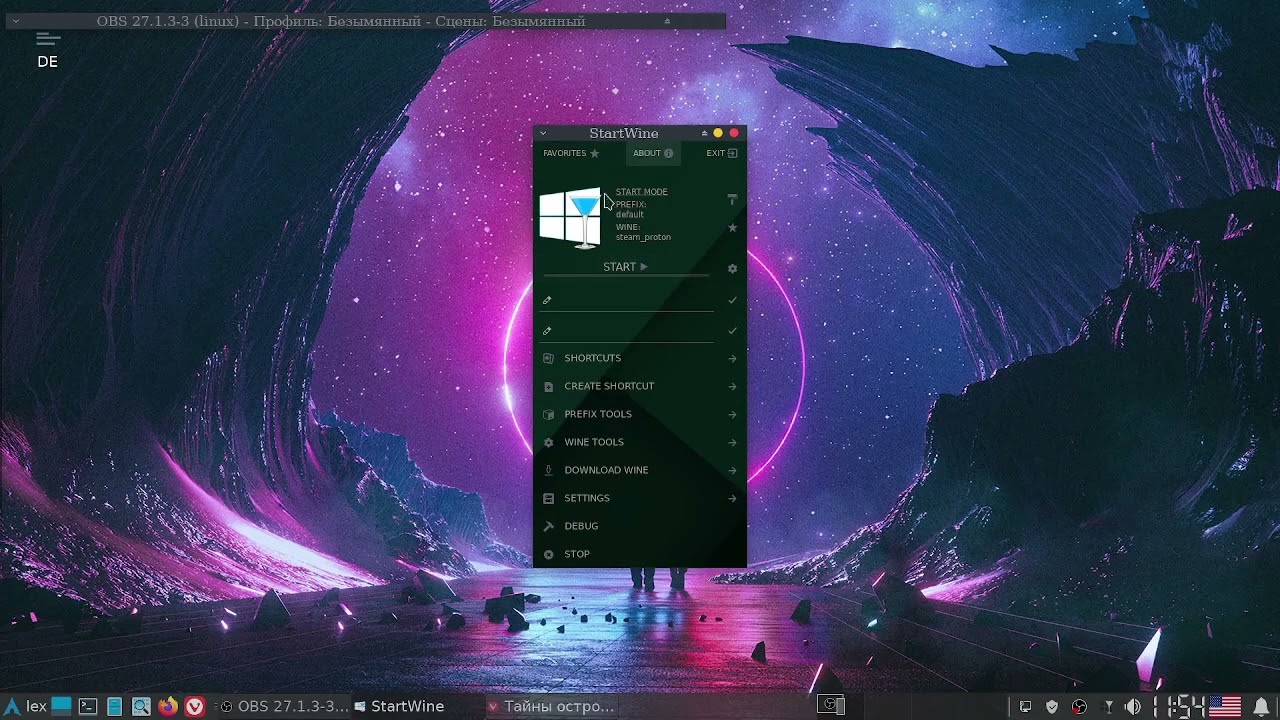The height and width of the screenshot is (720, 1280).
Task: Expand SHORTCUTS with its right arrow
Action: tap(732, 359)
